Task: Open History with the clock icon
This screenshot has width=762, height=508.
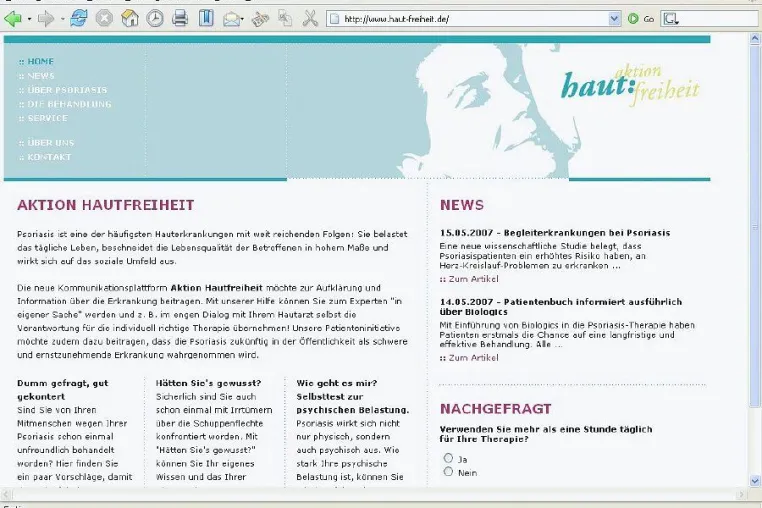Action: [x=155, y=18]
